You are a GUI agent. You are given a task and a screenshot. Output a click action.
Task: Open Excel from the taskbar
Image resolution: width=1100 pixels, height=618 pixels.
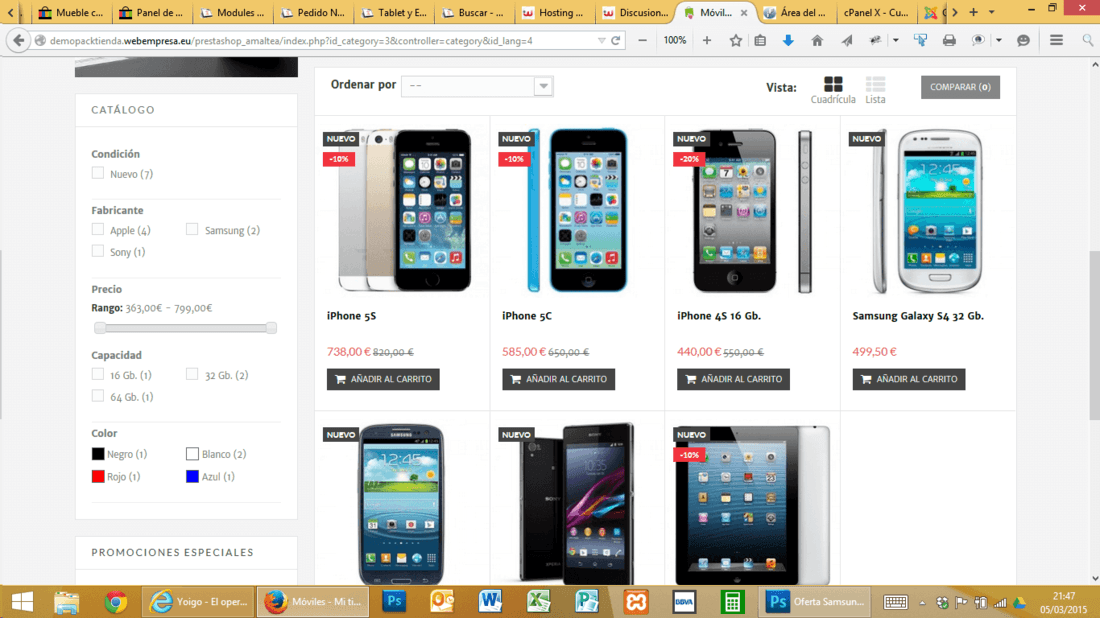539,602
